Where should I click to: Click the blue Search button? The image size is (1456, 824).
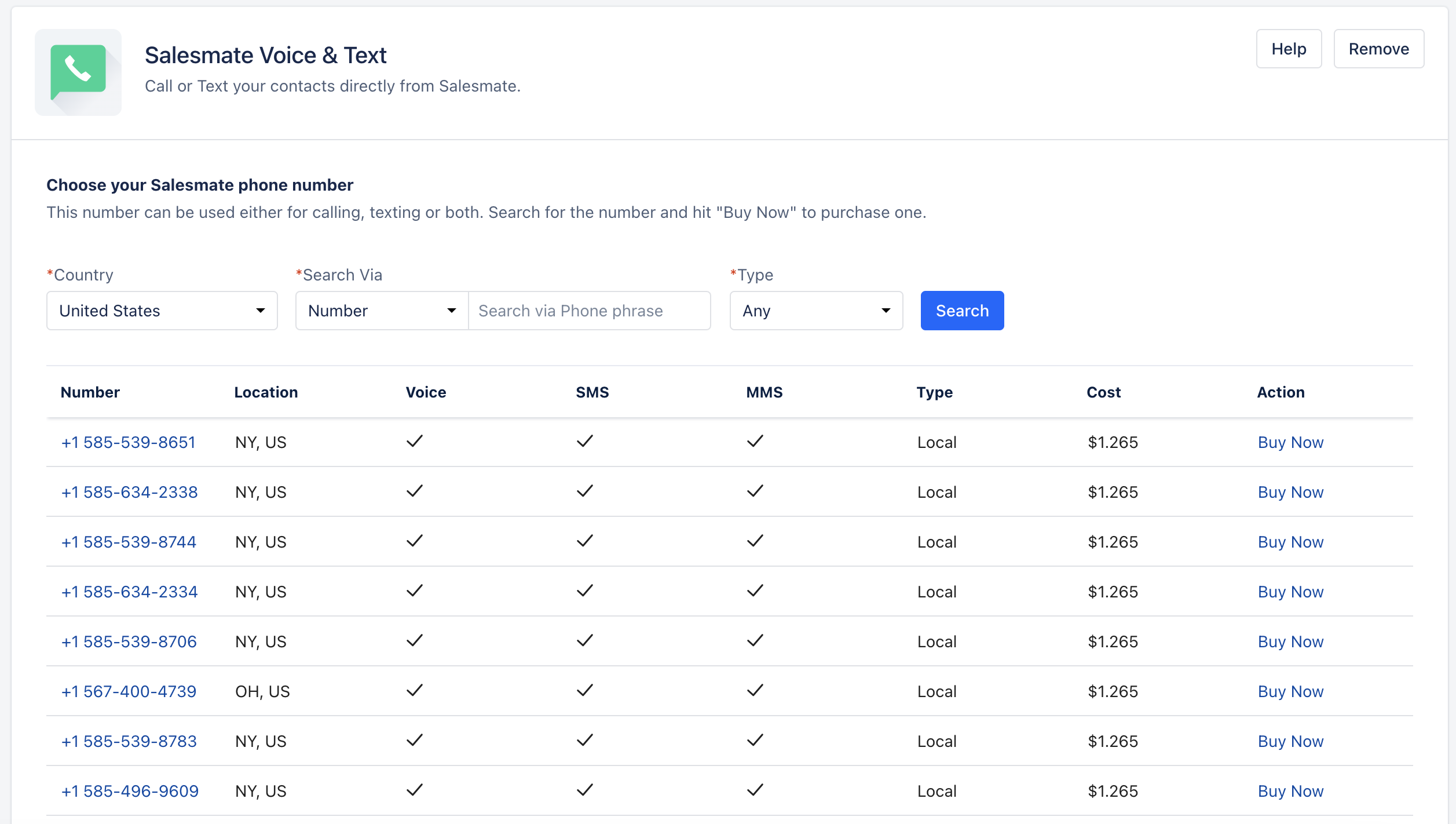click(x=962, y=311)
